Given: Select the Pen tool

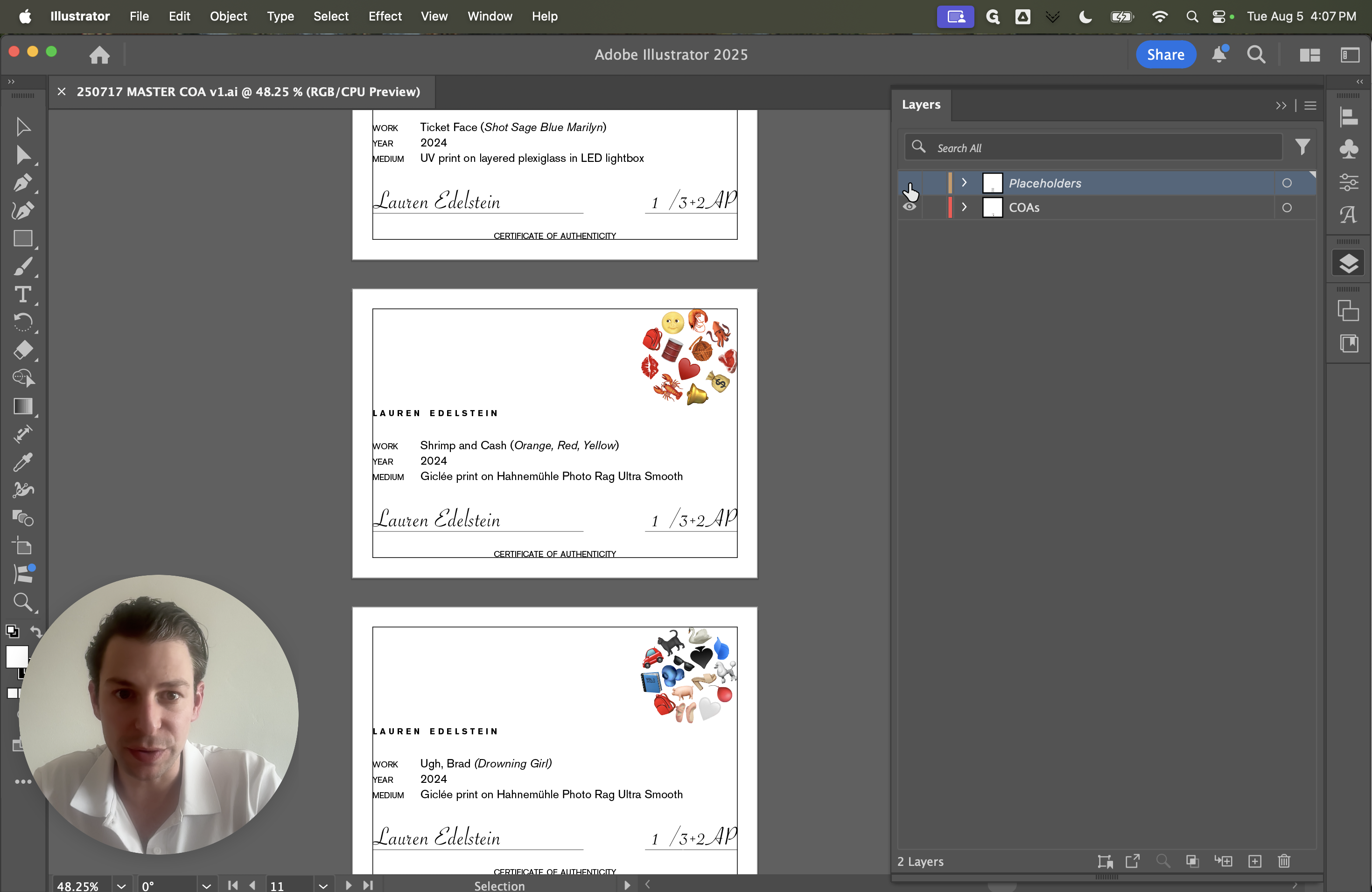Looking at the screenshot, I should pos(23,183).
